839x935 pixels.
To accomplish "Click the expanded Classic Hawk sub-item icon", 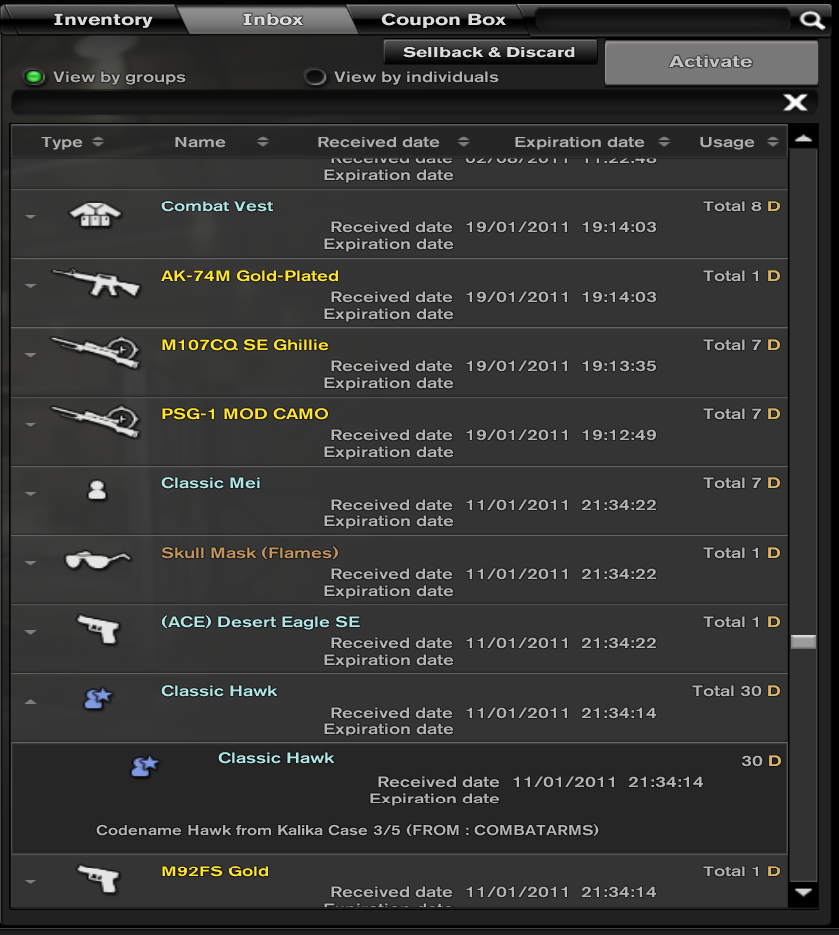I will tap(144, 766).
